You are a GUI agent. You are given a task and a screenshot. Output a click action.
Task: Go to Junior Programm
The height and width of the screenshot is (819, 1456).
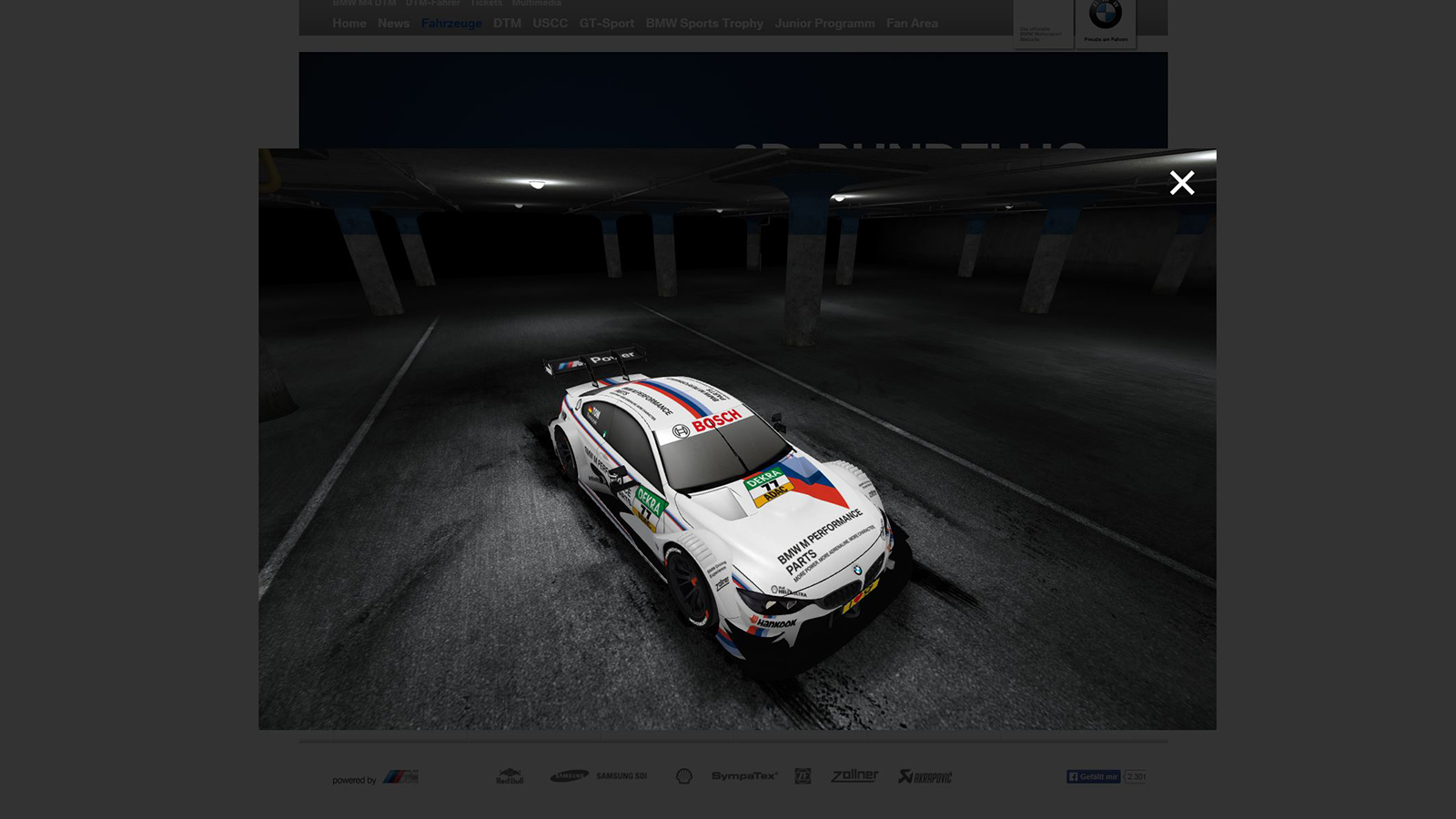tap(824, 24)
